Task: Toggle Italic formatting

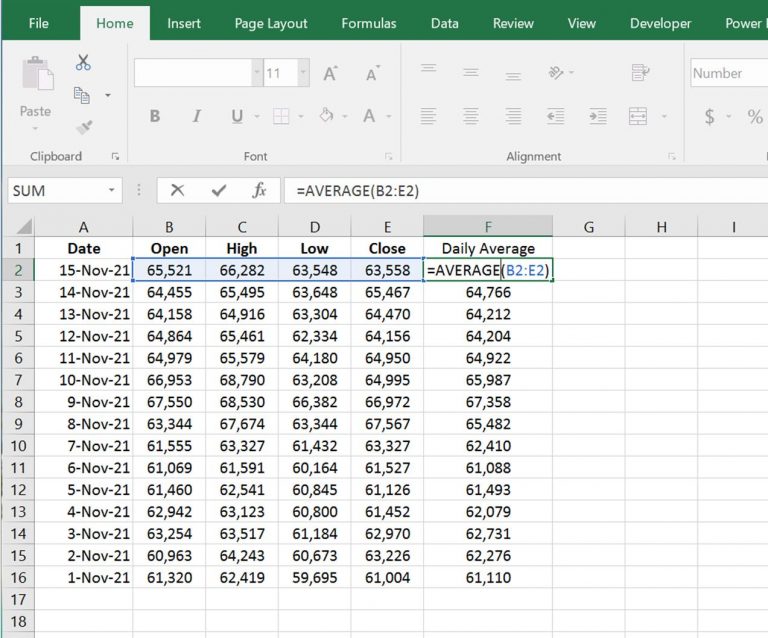Action: (196, 117)
